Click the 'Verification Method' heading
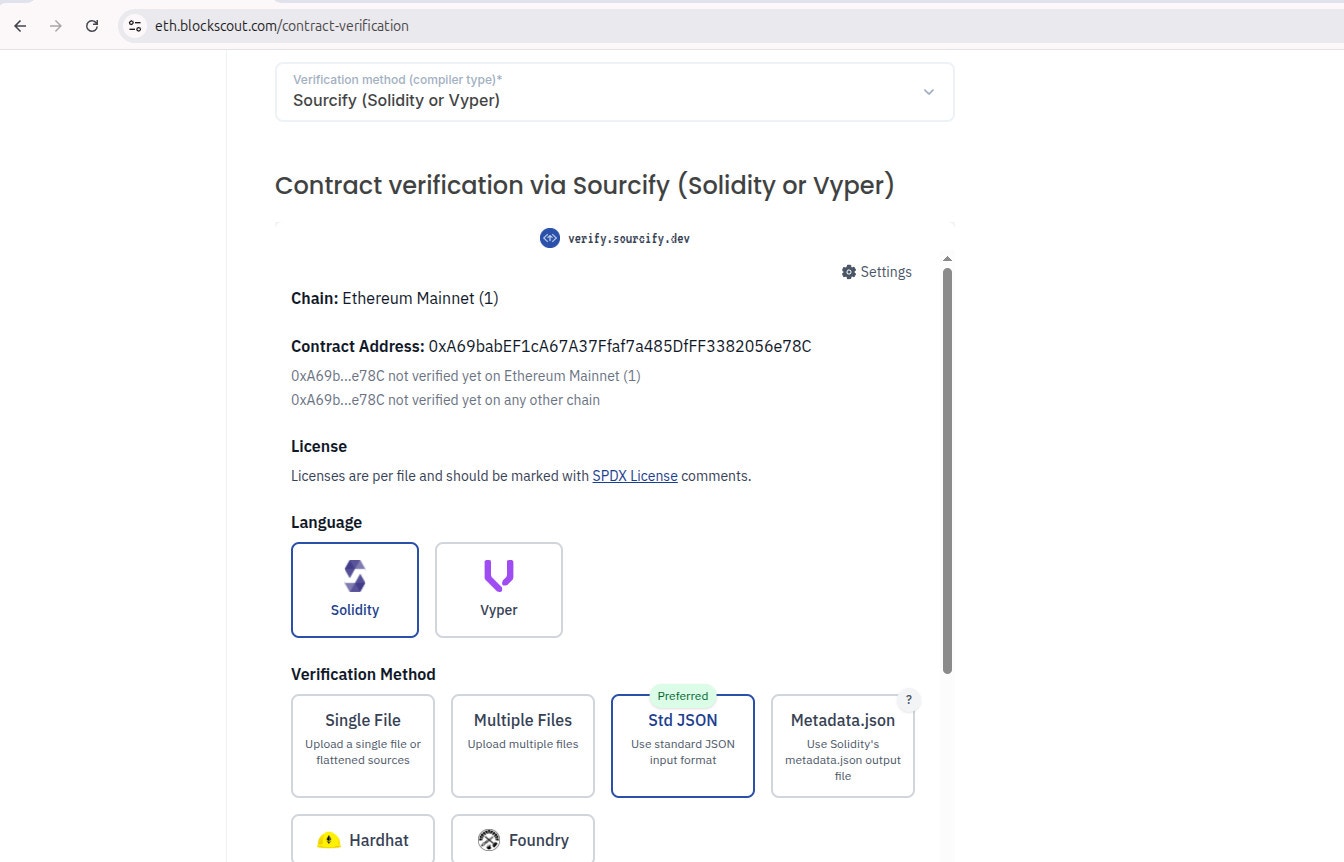The height and width of the screenshot is (862, 1344). click(363, 674)
